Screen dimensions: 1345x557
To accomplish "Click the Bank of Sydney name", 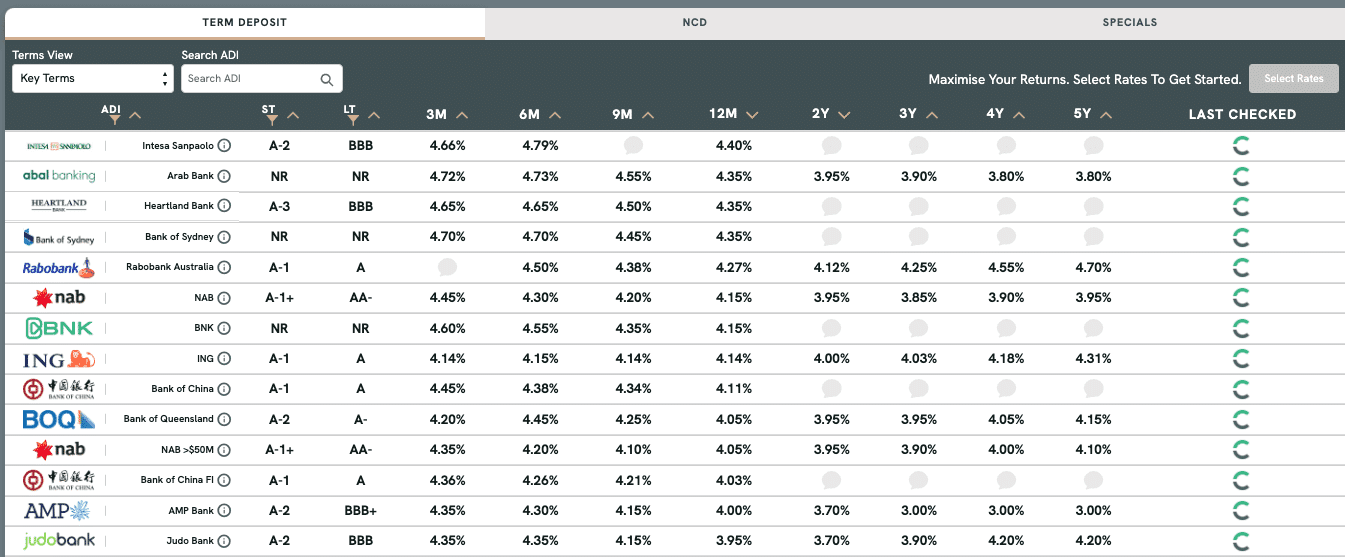I will click(x=179, y=237).
